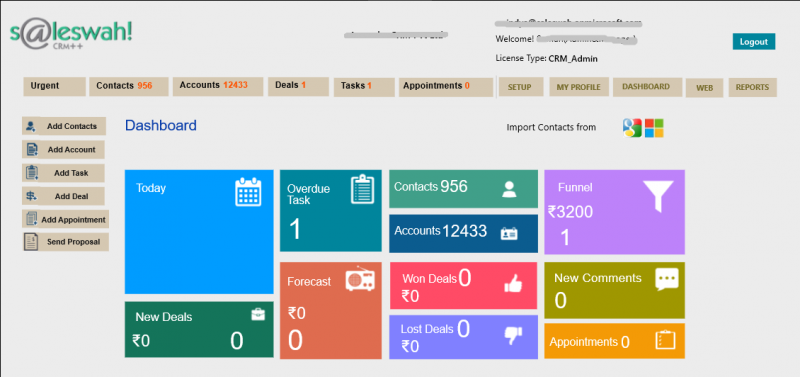Open MY PROFILE menu

coord(579,87)
